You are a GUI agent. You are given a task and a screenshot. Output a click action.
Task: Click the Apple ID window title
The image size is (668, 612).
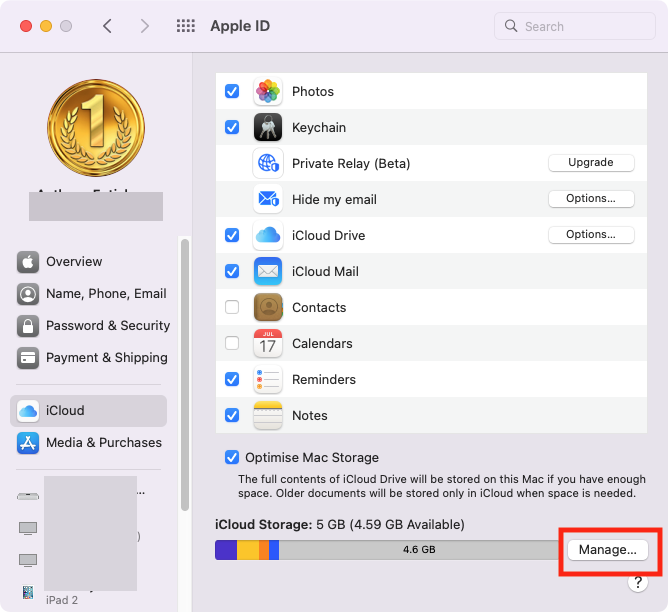click(x=240, y=26)
